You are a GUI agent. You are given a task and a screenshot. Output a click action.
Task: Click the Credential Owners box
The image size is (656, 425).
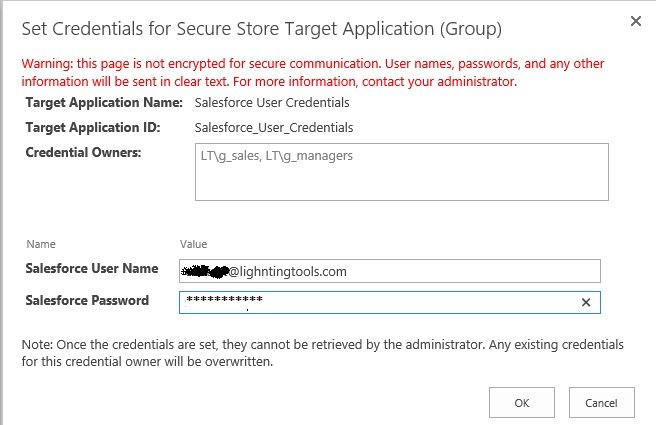coord(402,172)
